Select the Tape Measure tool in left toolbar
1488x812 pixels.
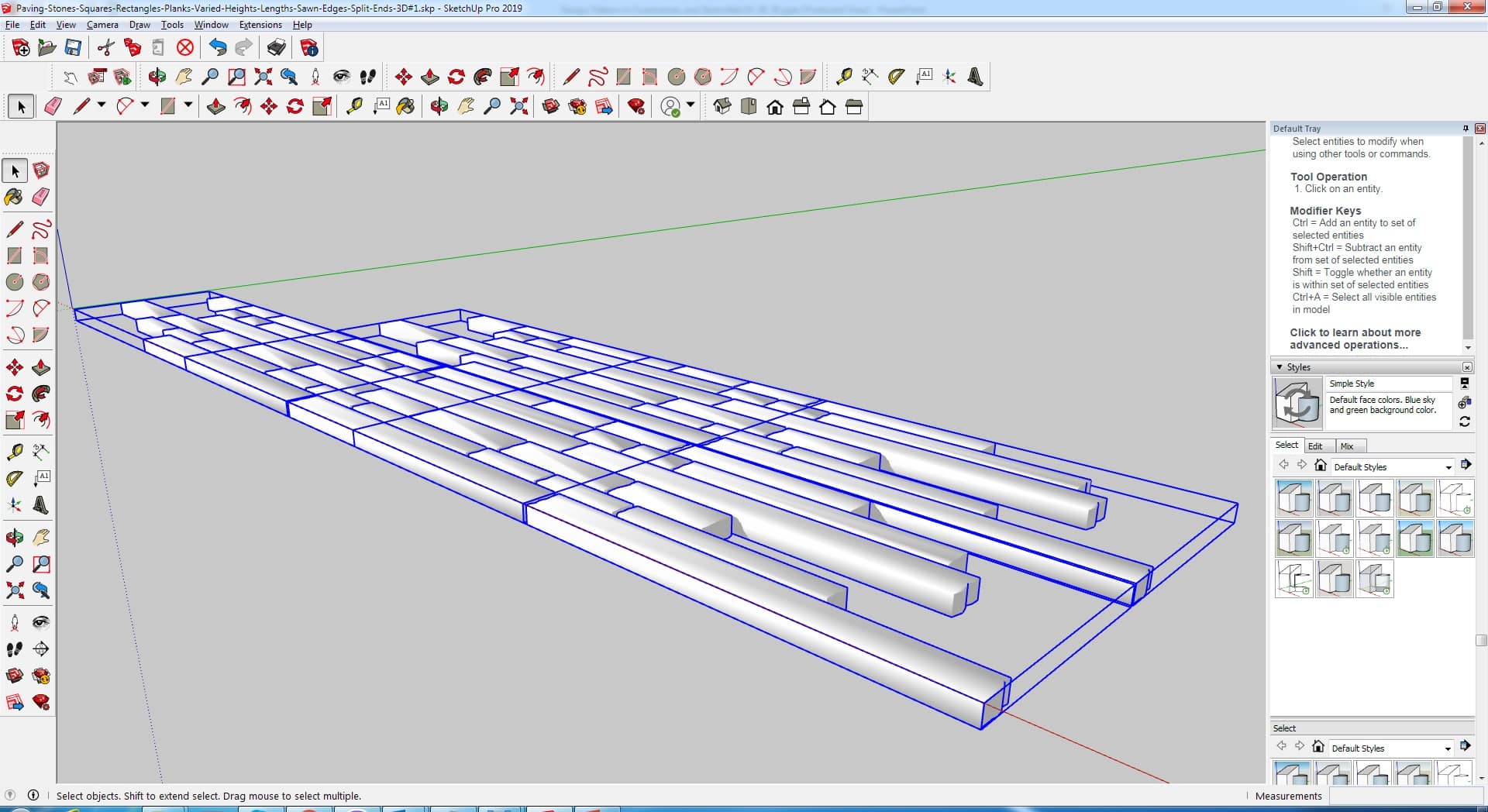coord(14,452)
